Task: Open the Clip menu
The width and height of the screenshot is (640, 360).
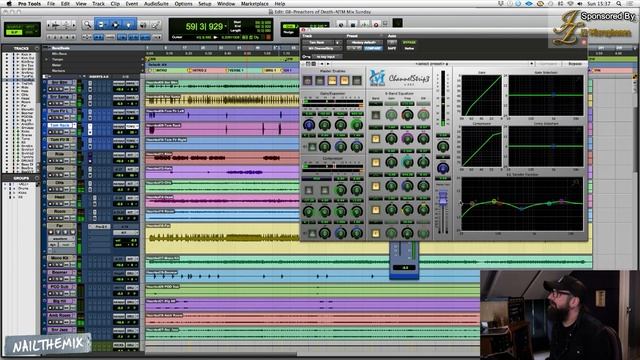Action: point(115,4)
